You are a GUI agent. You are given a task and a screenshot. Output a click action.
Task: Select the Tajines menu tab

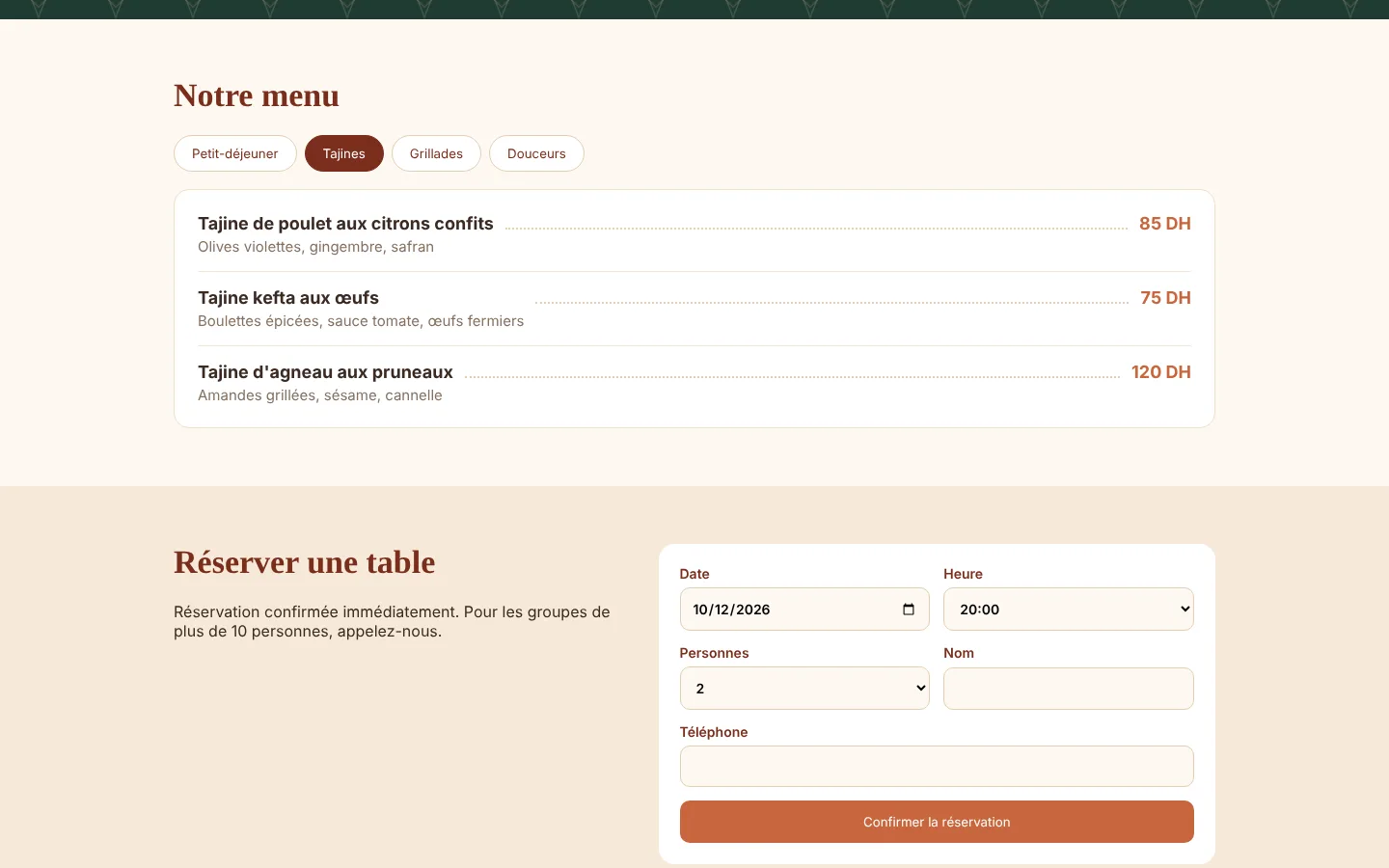click(x=344, y=153)
